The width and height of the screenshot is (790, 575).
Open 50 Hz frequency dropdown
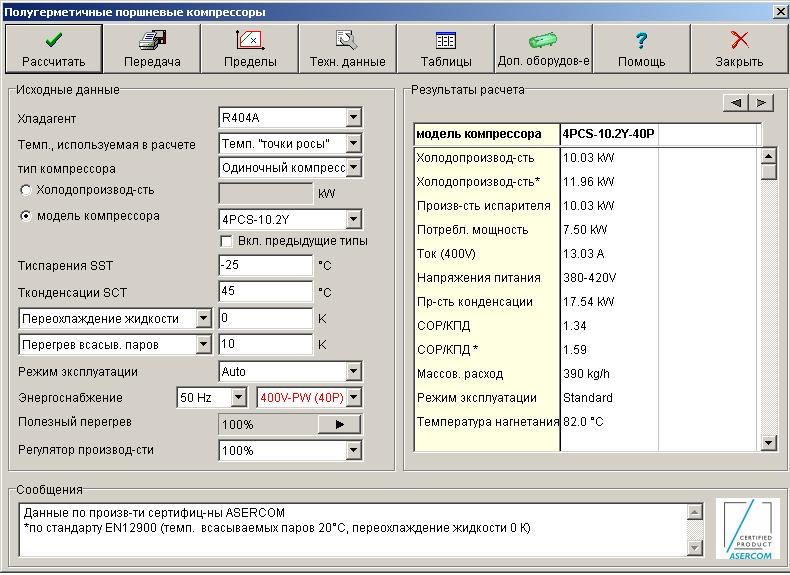pos(238,397)
